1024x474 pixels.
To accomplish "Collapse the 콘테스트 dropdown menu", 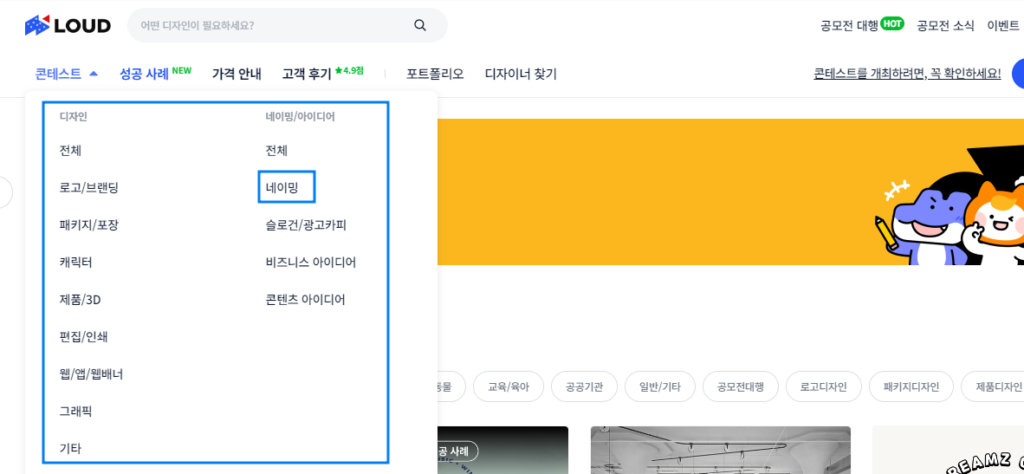I will pos(67,74).
